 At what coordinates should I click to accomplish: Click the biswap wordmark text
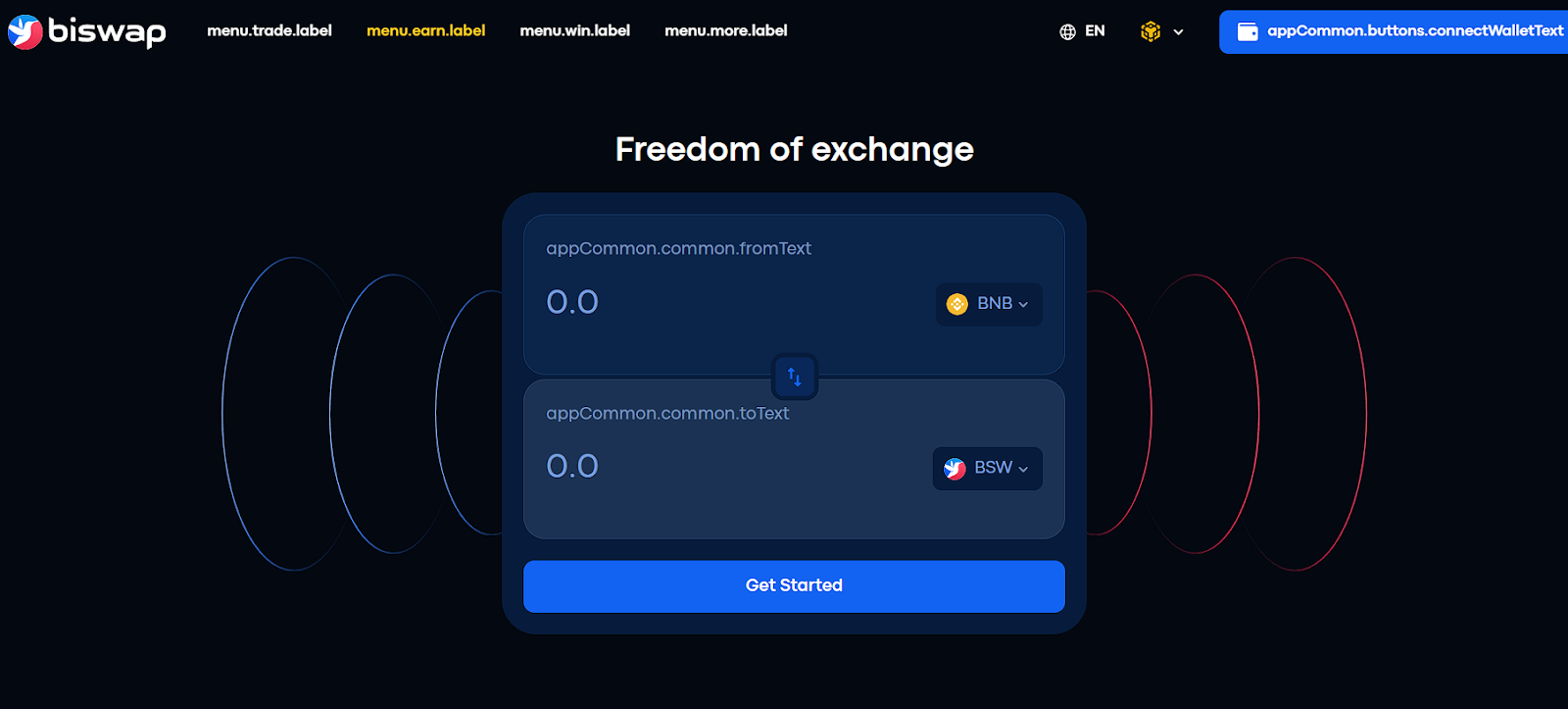[x=107, y=31]
